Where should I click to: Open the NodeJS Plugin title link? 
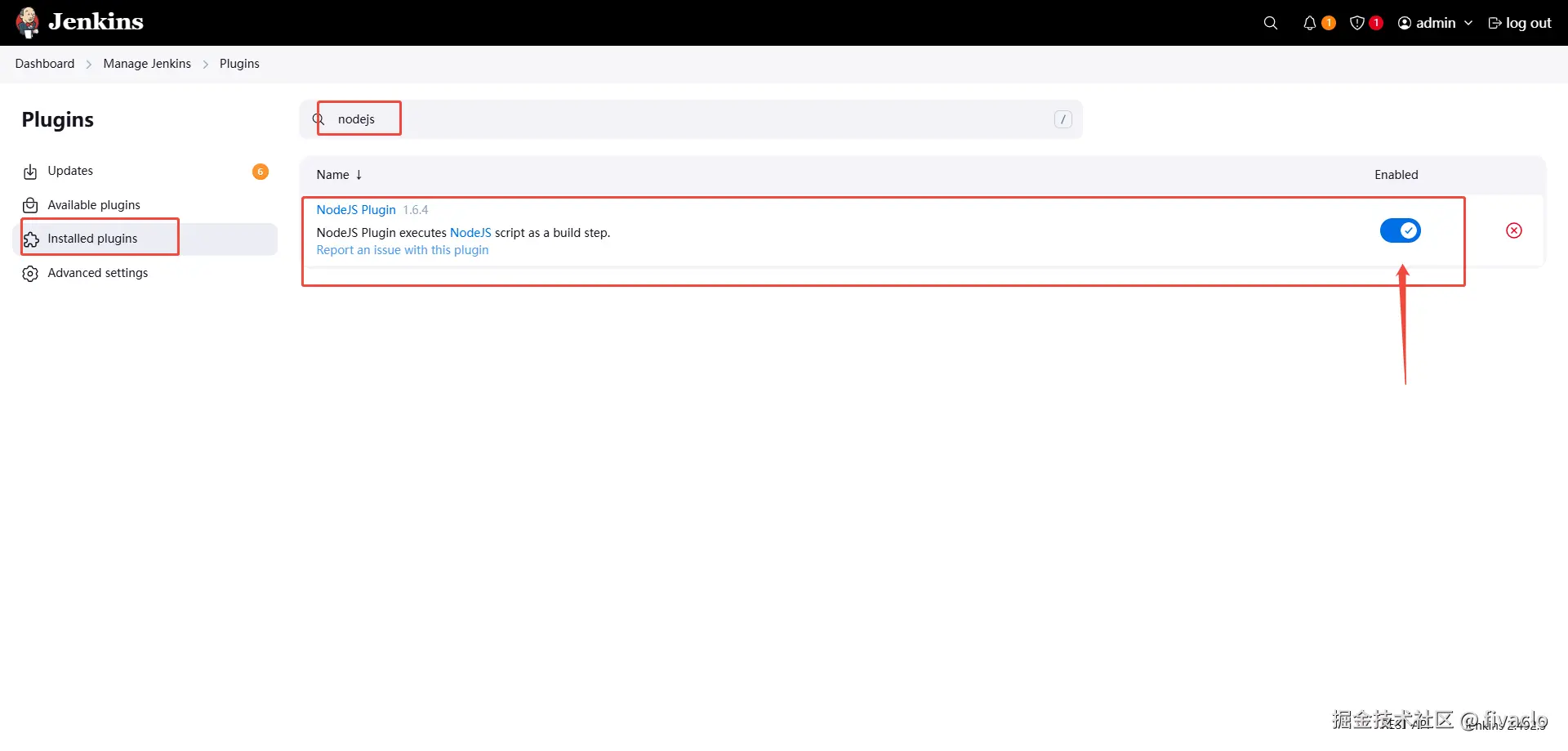coord(356,210)
